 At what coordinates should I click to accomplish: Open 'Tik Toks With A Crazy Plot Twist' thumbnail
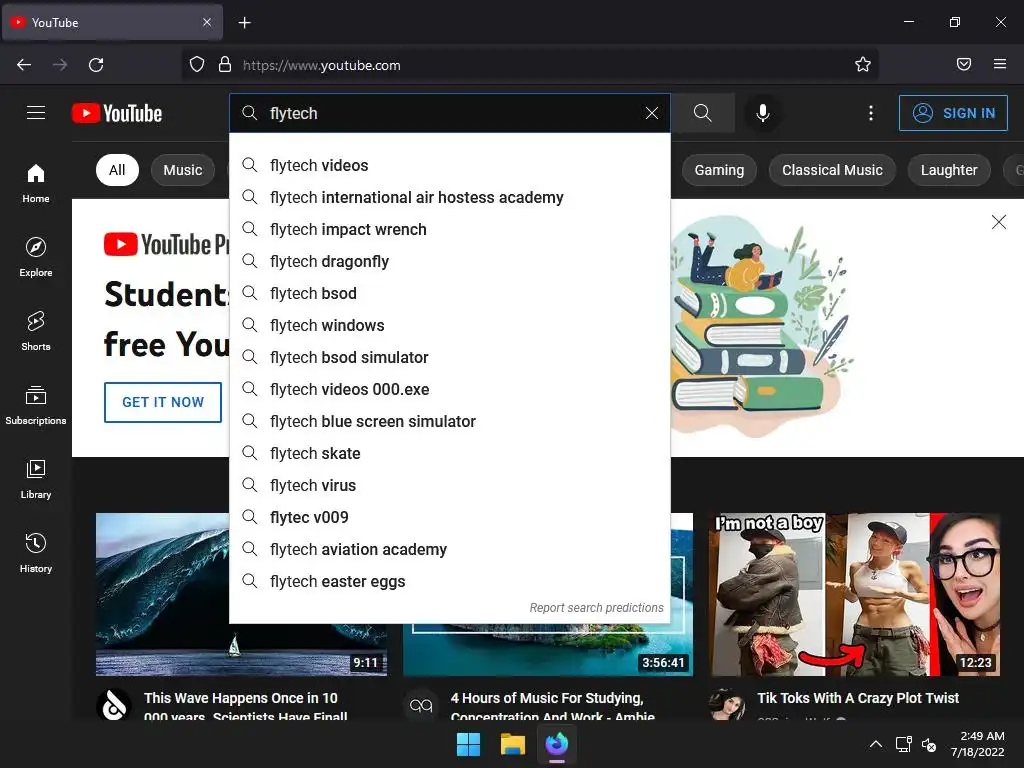[x=855, y=594]
